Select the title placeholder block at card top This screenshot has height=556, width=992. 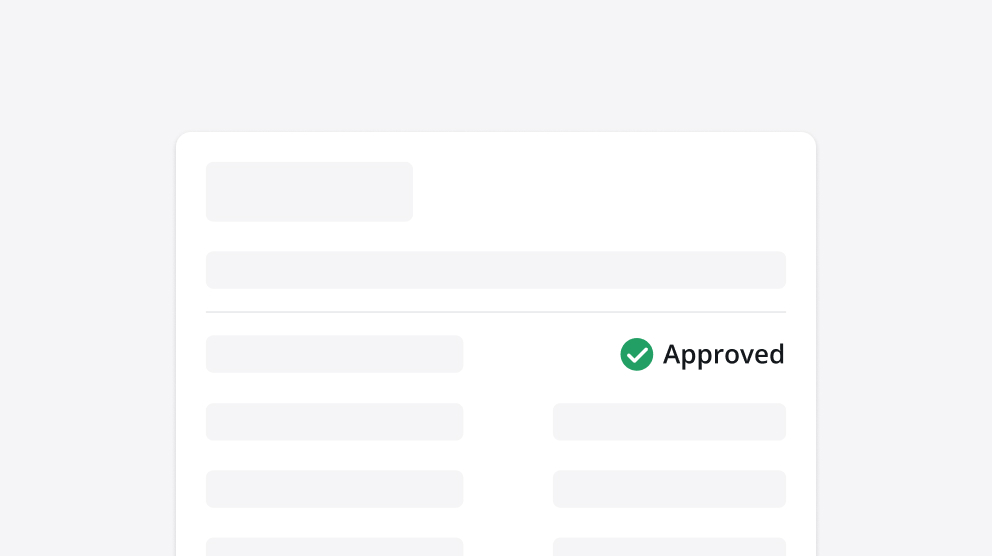pyautogui.click(x=309, y=191)
